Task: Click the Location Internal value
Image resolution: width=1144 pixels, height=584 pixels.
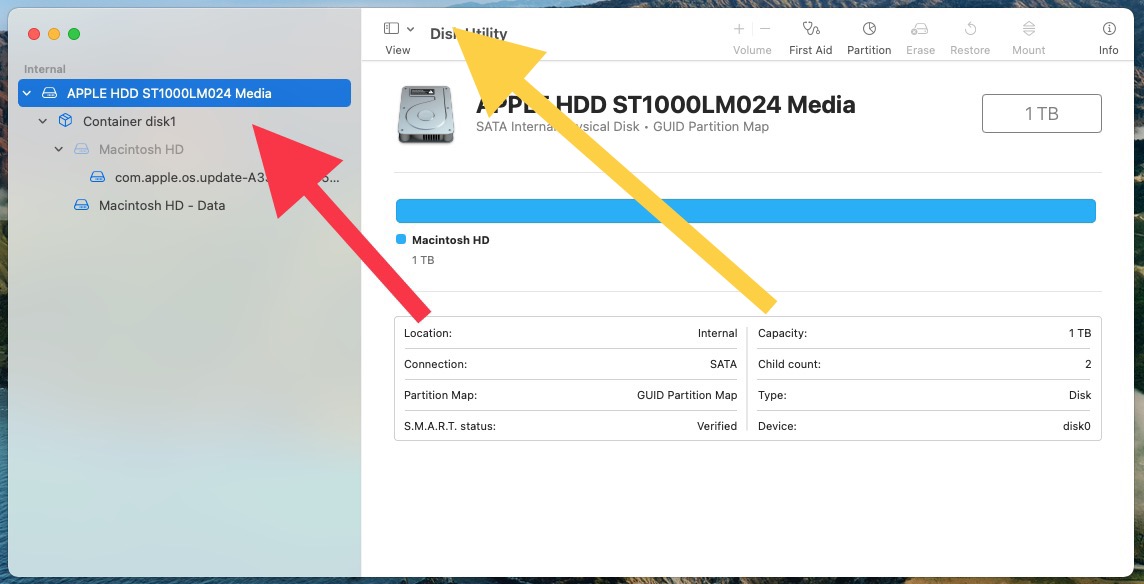Action: [x=717, y=333]
